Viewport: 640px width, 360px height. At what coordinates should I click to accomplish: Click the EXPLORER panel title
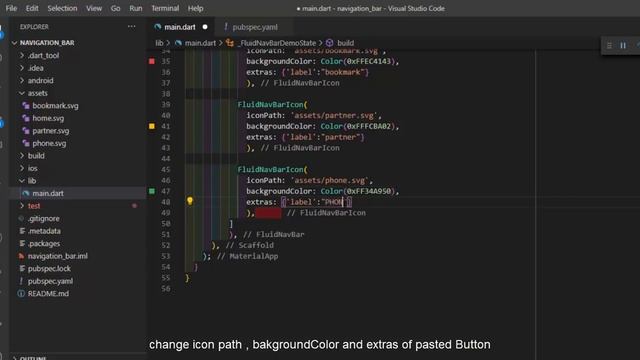click(34, 27)
